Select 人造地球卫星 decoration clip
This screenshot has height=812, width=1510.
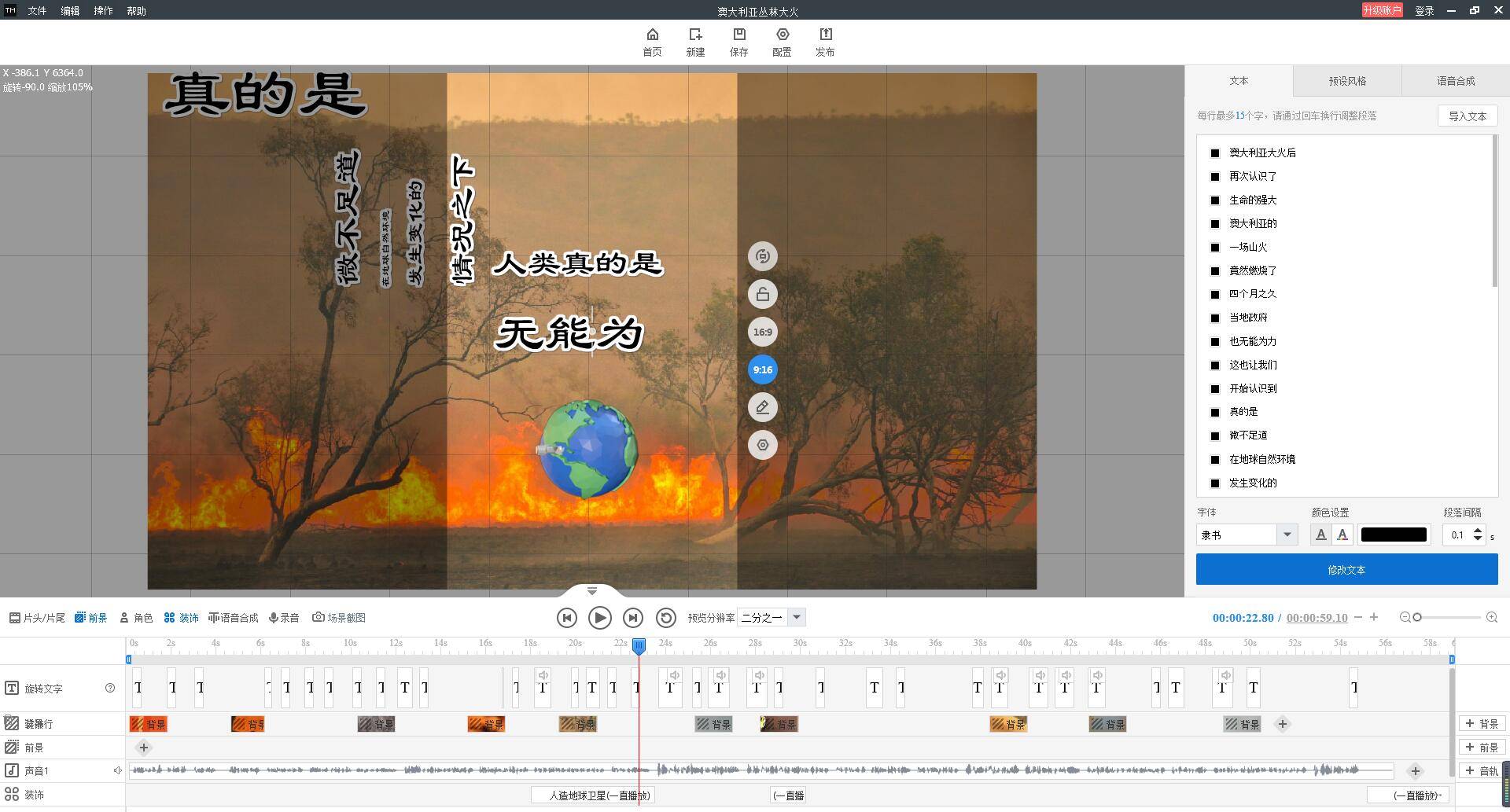point(594,795)
